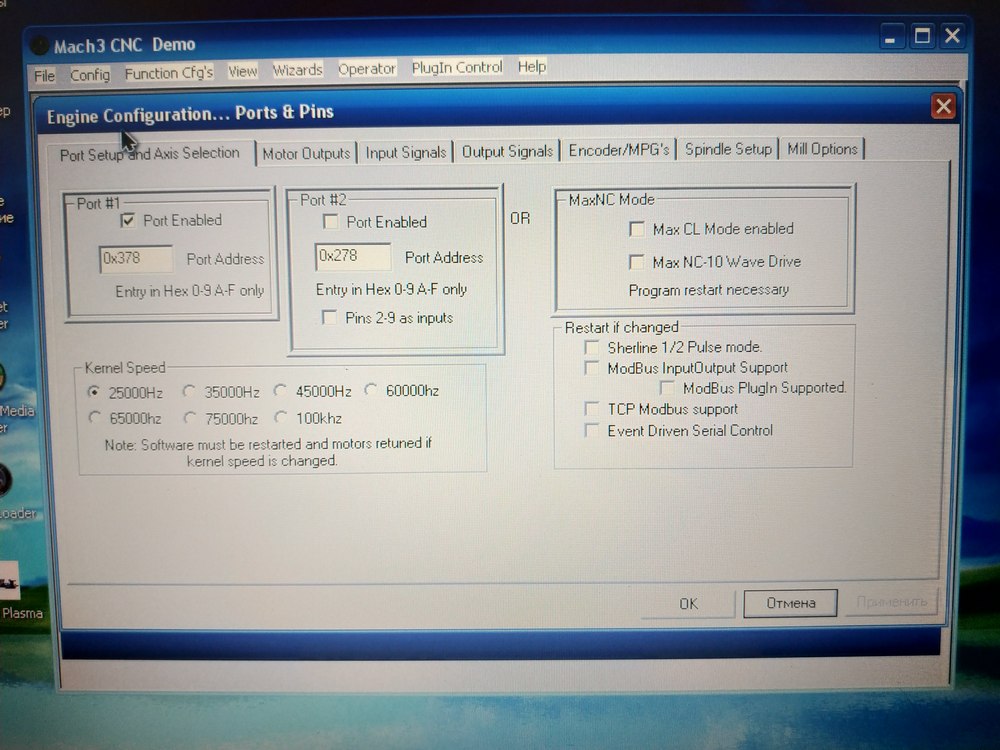Screen dimensions: 1000x750
Task: Check ModBus InputOutput Support
Action: point(591,368)
